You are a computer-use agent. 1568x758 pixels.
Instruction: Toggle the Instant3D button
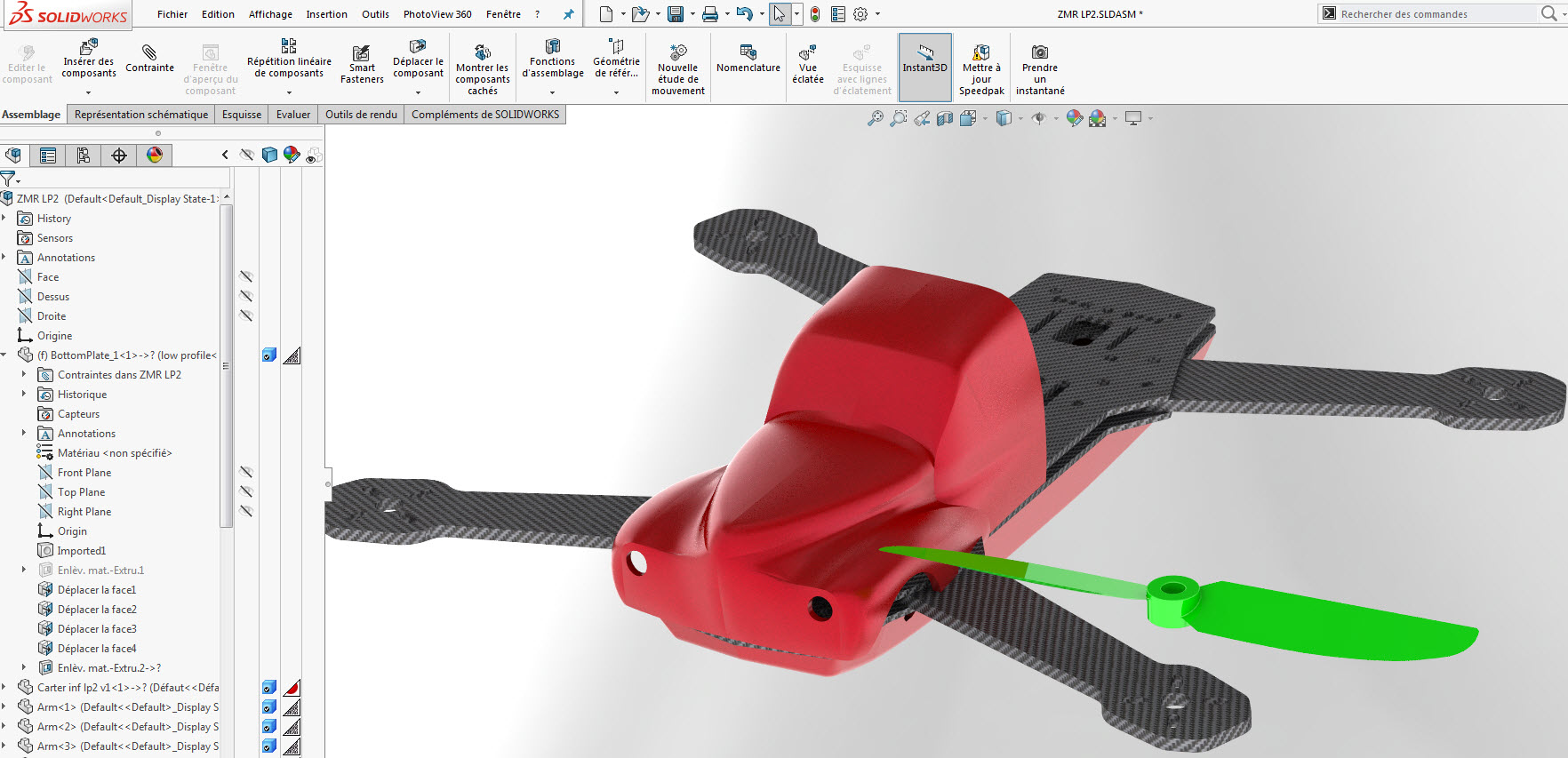pos(925,67)
